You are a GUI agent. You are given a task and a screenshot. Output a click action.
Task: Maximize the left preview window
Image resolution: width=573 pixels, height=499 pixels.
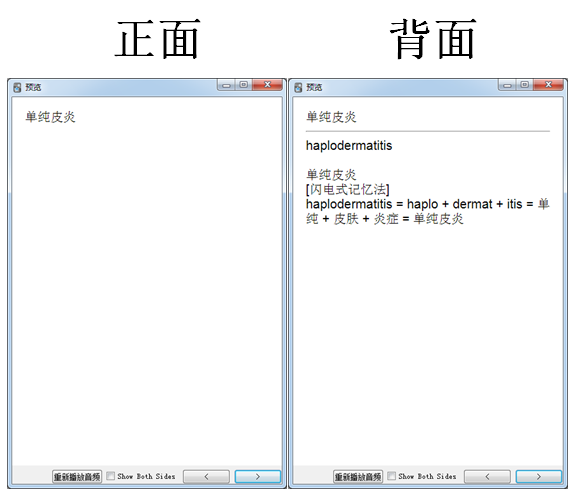click(244, 85)
